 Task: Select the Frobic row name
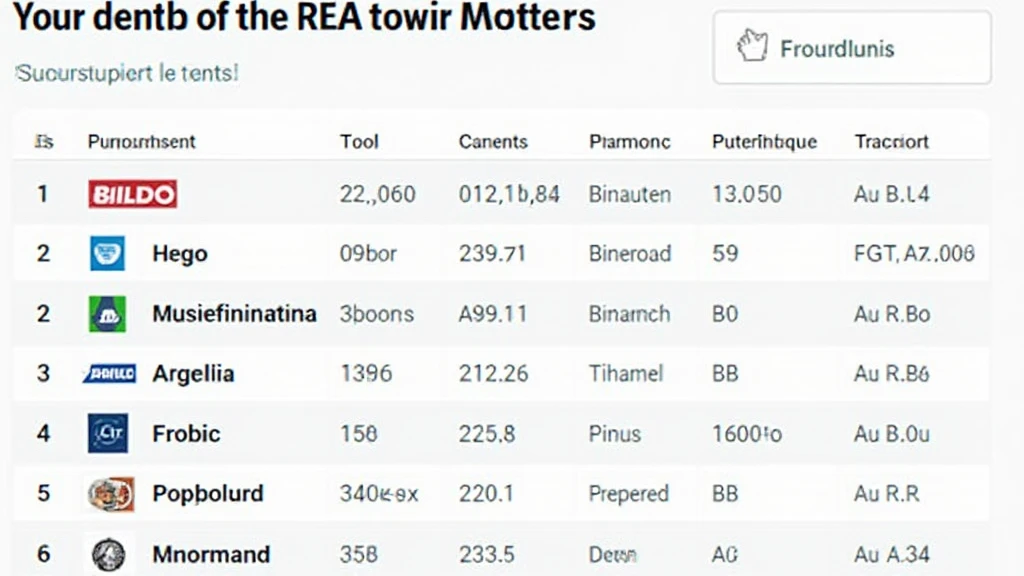coord(186,434)
